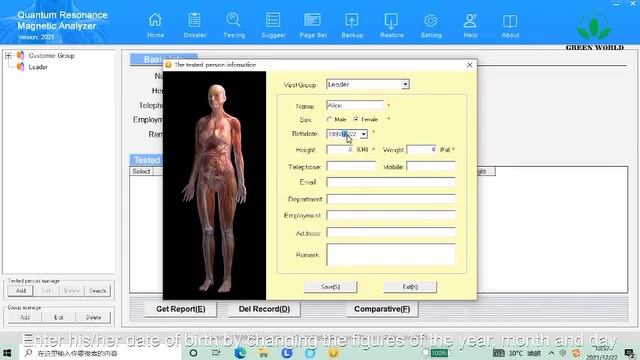Save the tested person information
This screenshot has height=360, width=640.
330,287
